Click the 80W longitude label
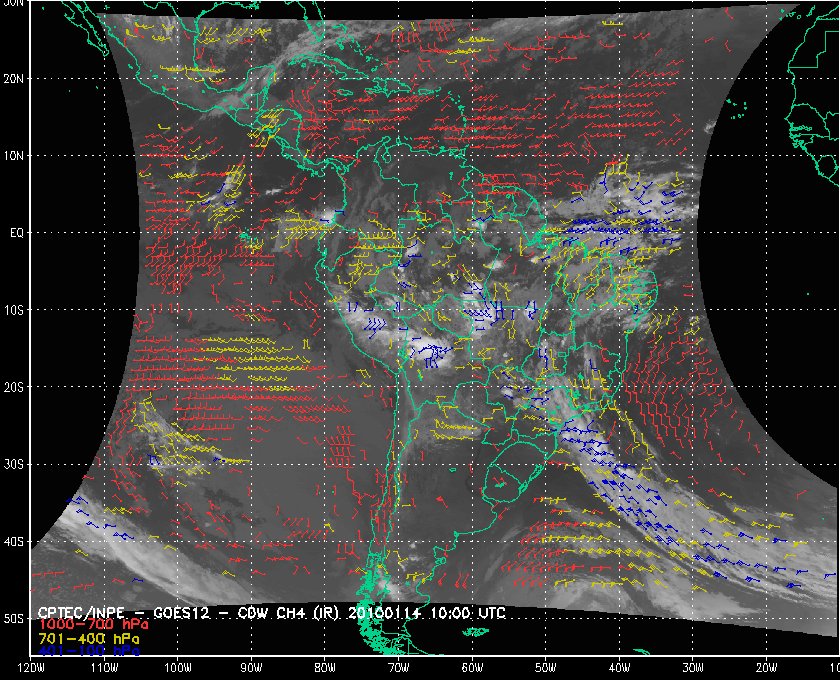 pyautogui.click(x=325, y=668)
